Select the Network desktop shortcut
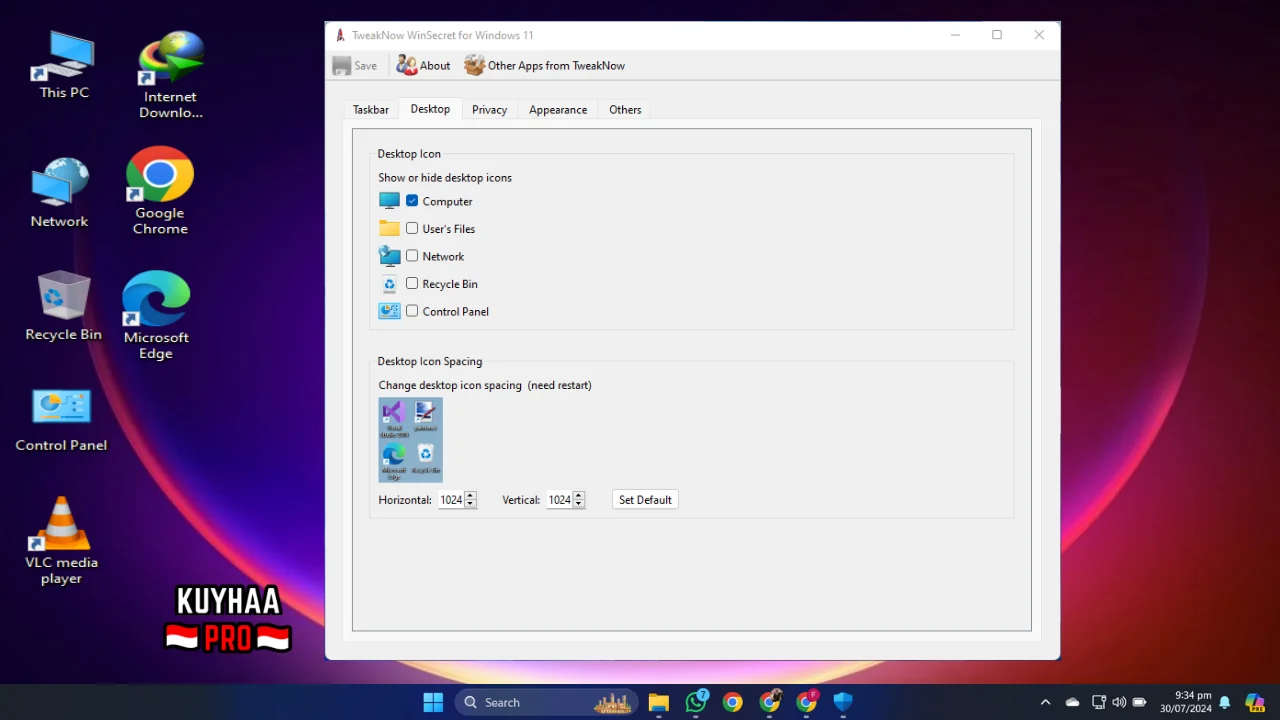The width and height of the screenshot is (1280, 720). (x=60, y=192)
